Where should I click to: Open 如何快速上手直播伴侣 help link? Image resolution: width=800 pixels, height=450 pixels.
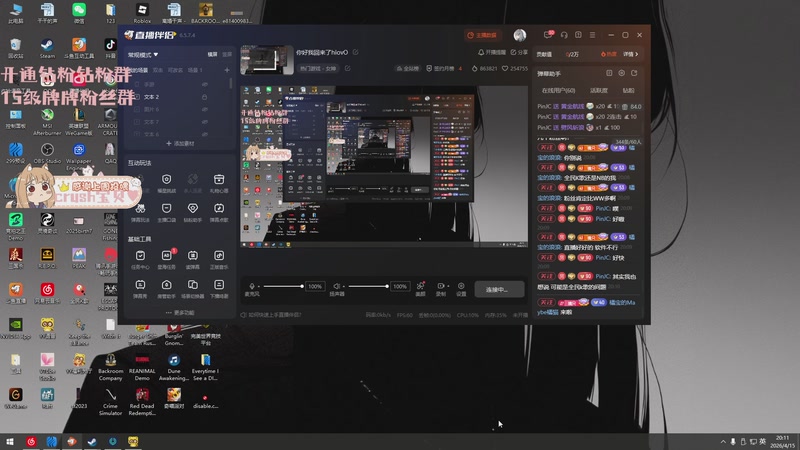pos(271,315)
